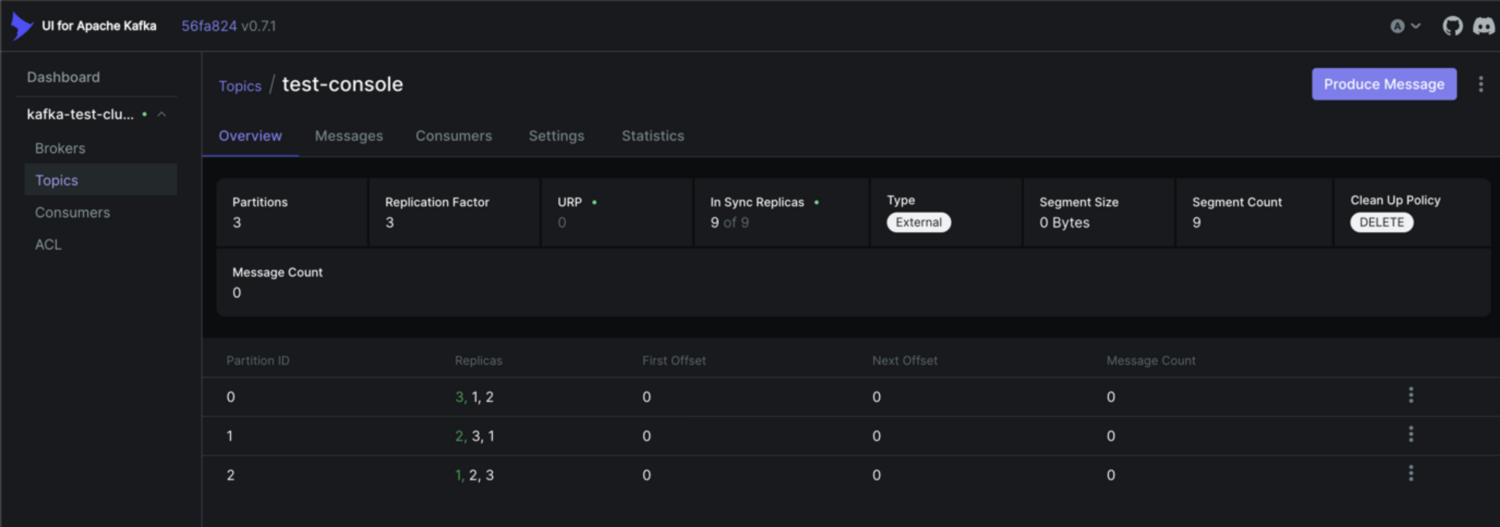Screen dimensions: 1500x527
Task: Open the actions menu for partition 0
Action: pos(1411,396)
